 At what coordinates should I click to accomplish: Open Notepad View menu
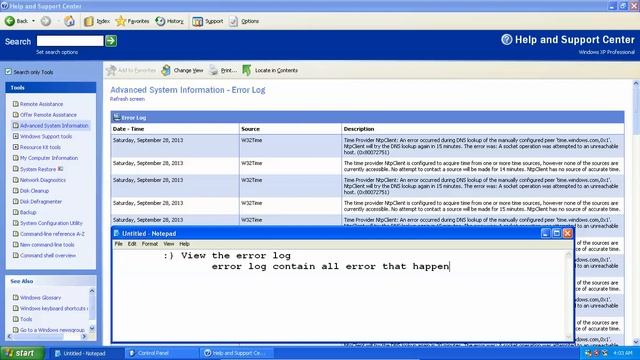coord(169,244)
